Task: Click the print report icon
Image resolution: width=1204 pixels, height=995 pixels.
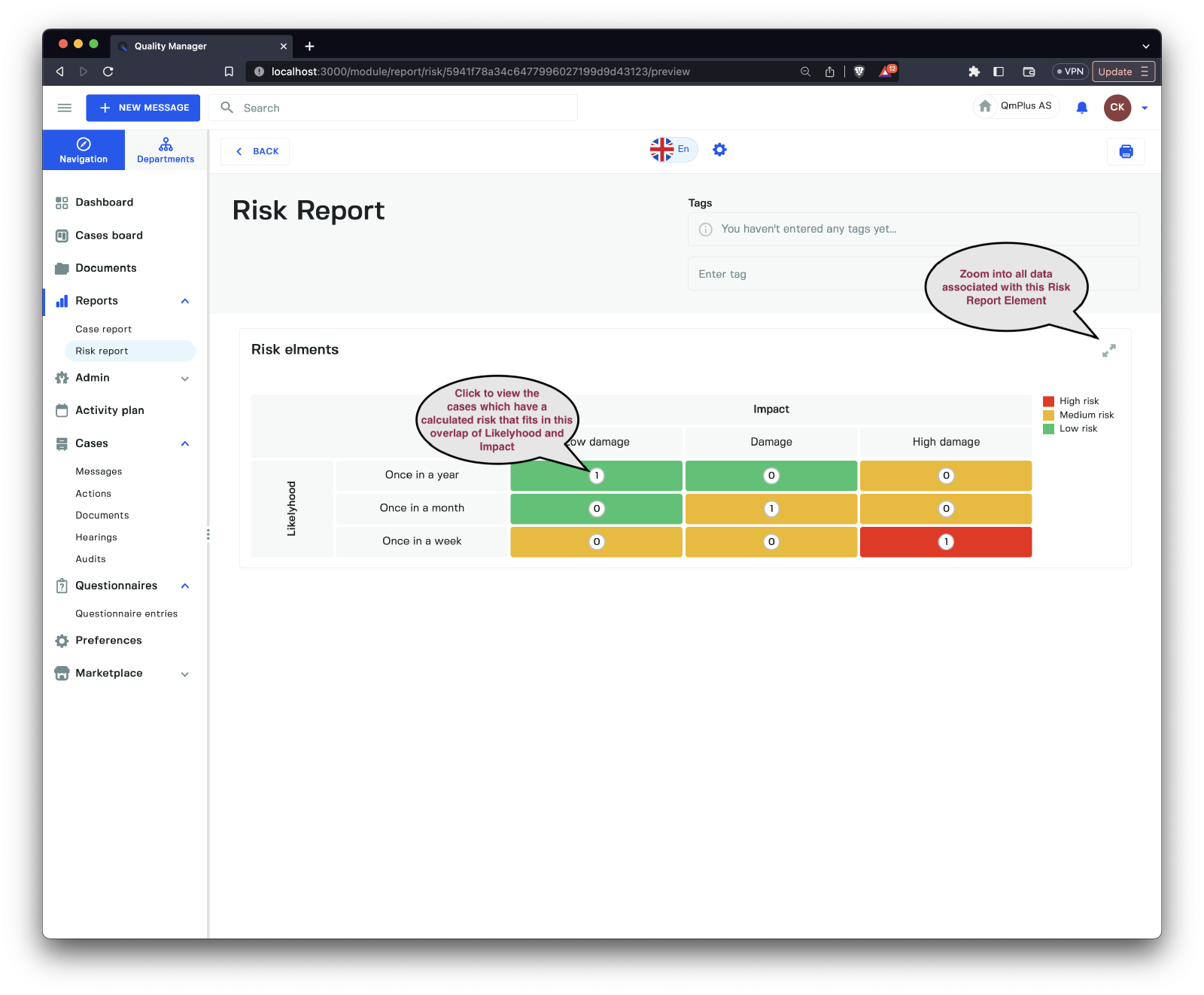Action: [1126, 151]
